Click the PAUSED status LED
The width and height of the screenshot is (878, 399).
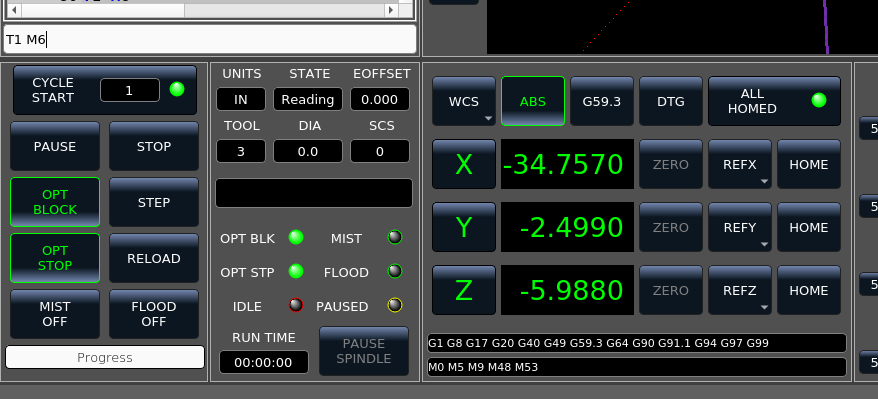(395, 306)
